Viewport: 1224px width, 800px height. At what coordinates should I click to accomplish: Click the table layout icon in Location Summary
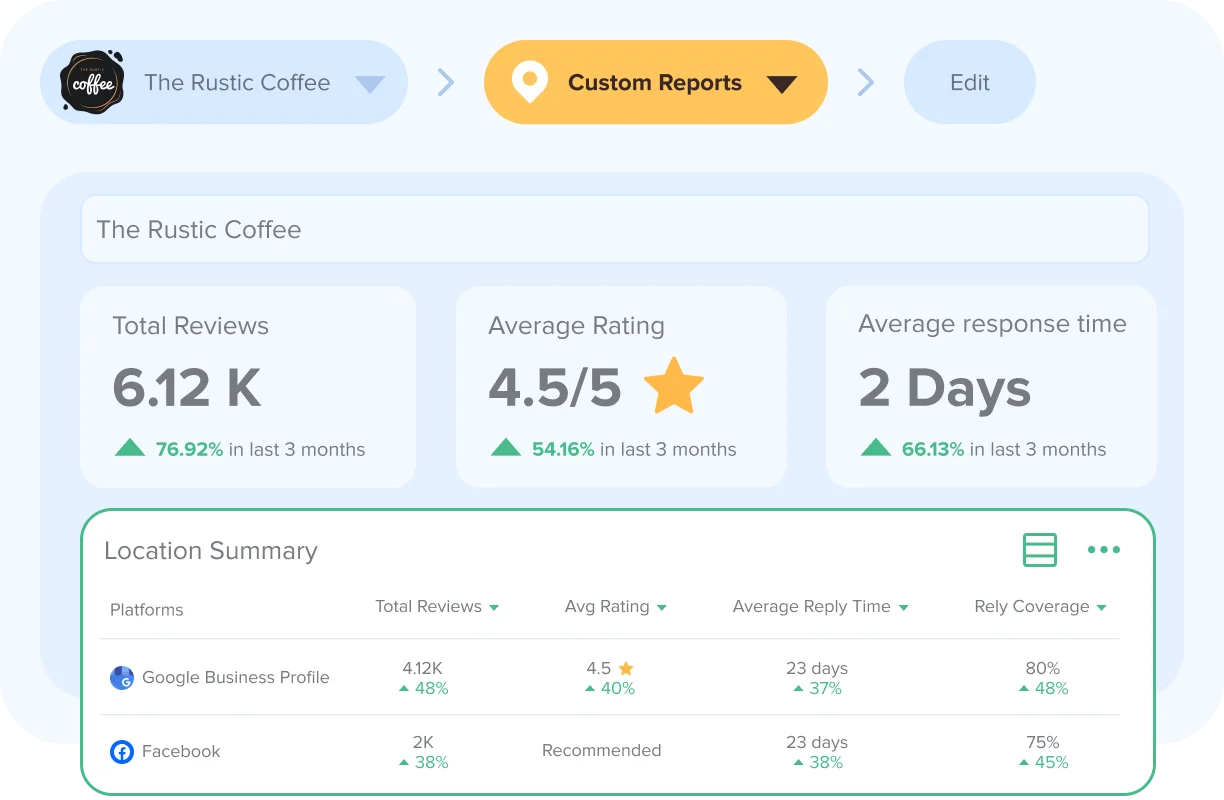point(1040,550)
